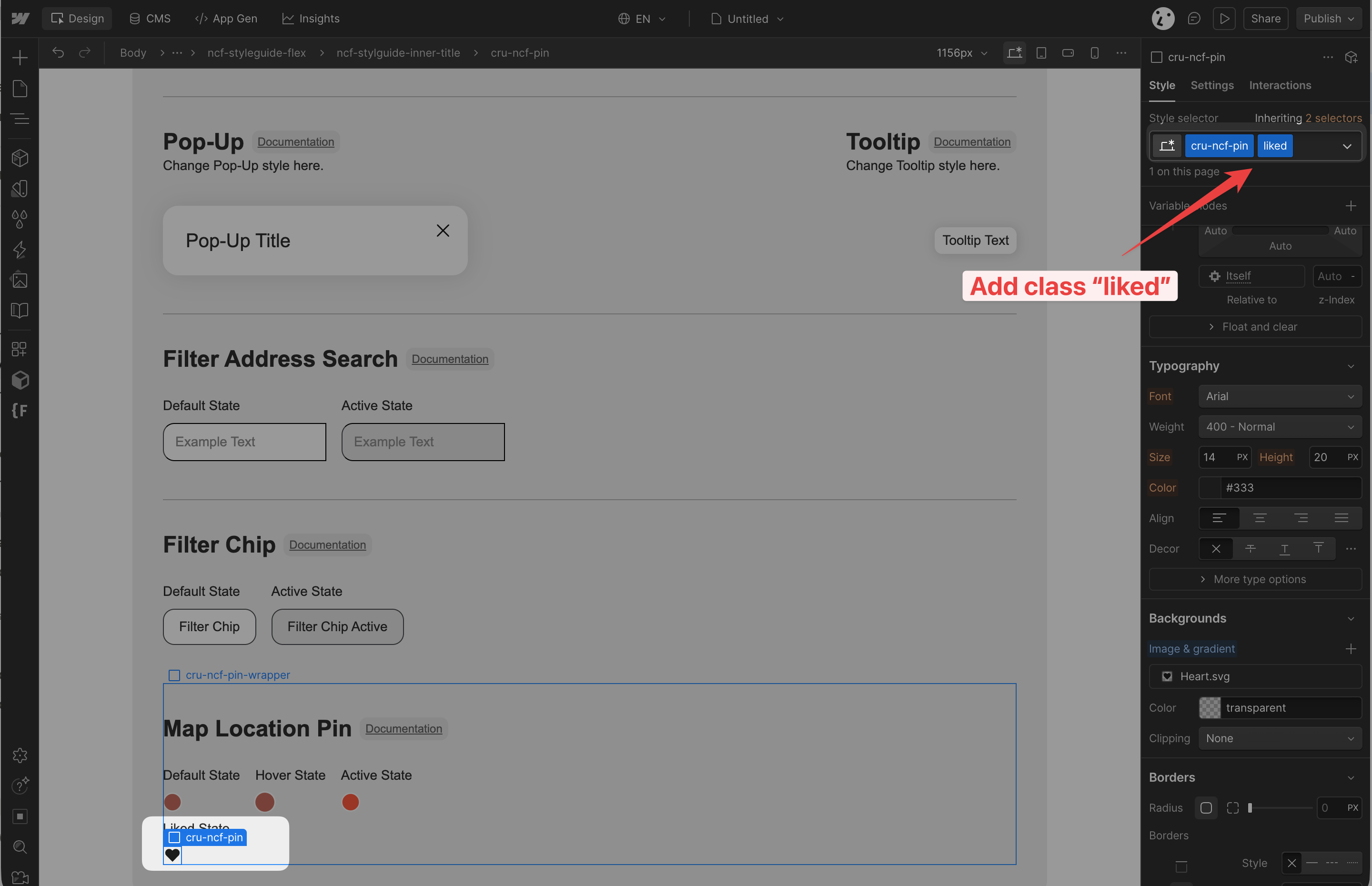Click the Share button
Image resolution: width=1372 pixels, height=886 pixels.
click(1265, 19)
